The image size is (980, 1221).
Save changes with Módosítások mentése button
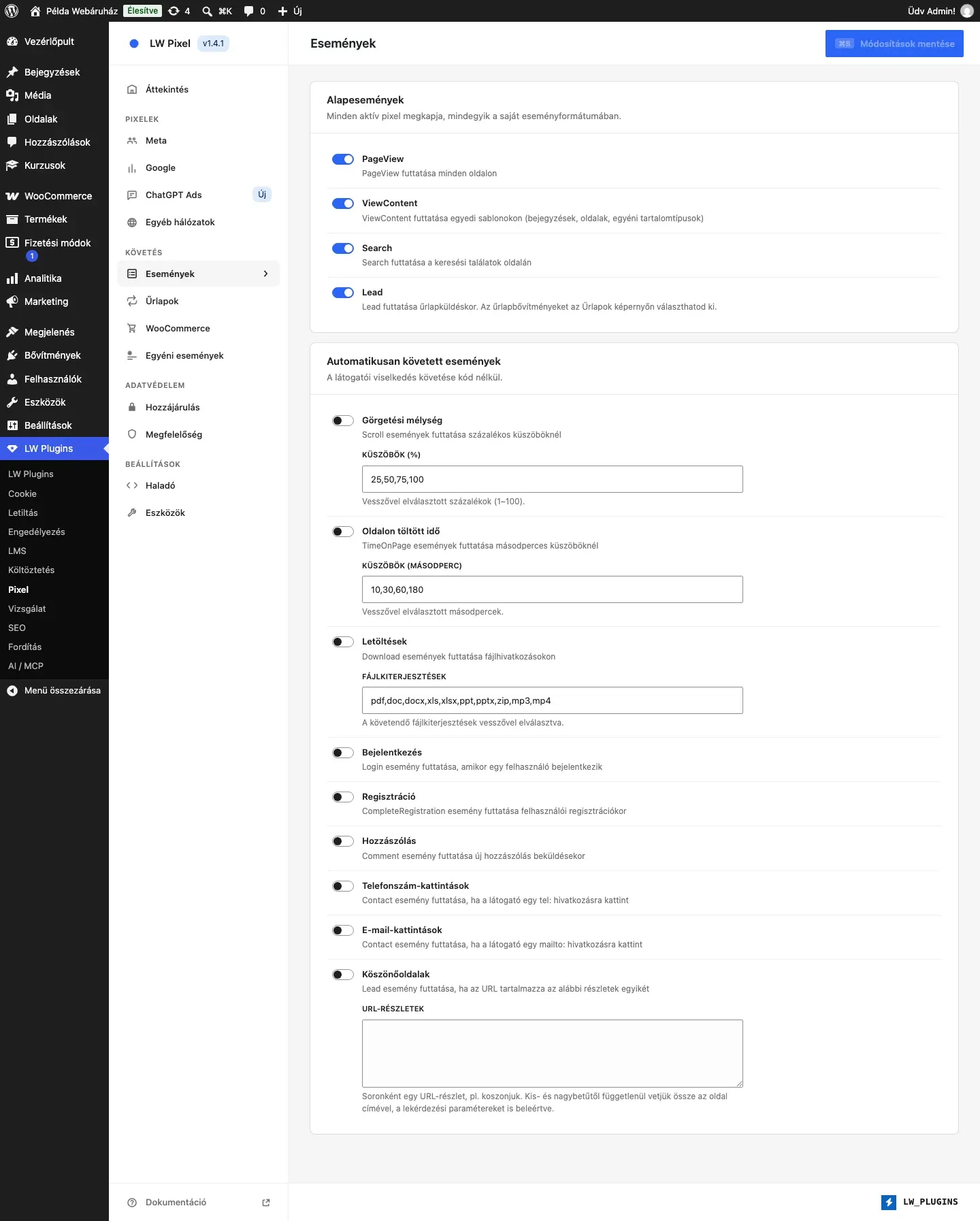click(x=894, y=44)
